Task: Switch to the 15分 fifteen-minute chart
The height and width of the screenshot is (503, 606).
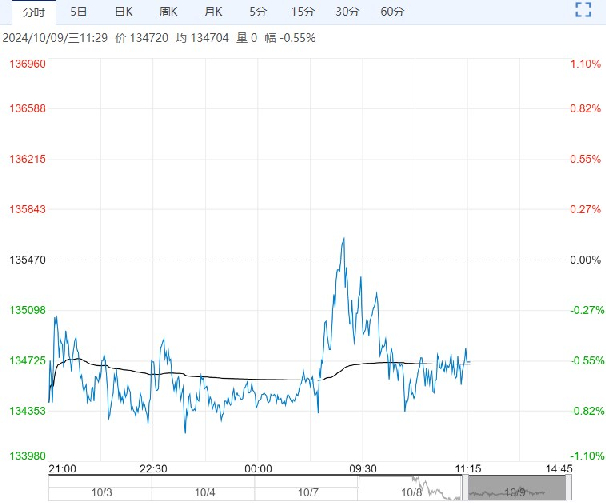Action: (x=303, y=12)
